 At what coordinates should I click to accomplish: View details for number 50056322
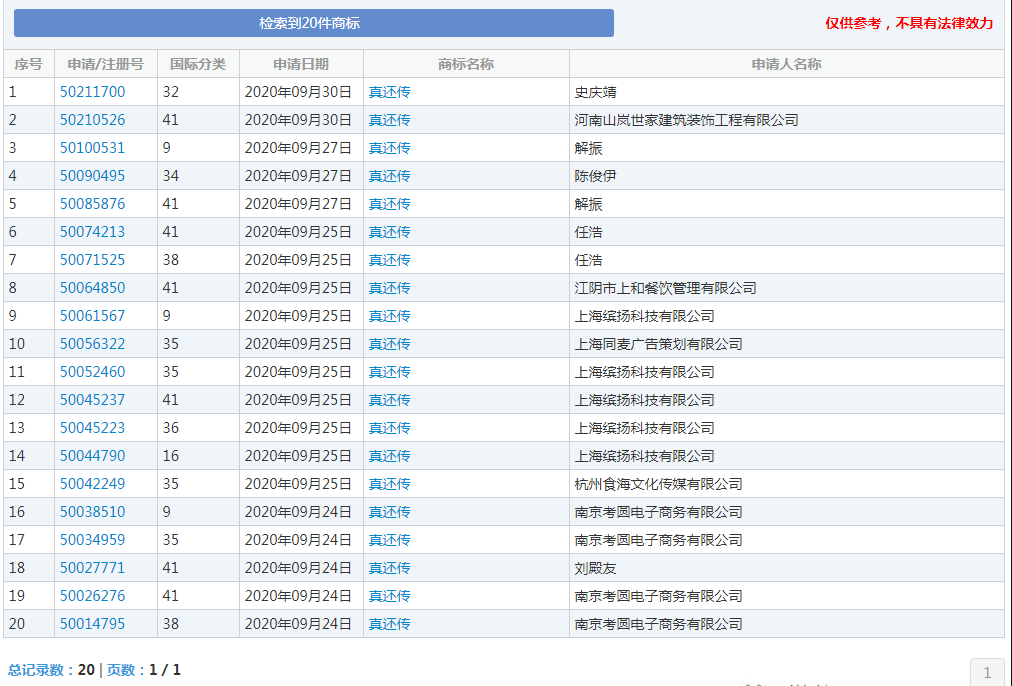click(x=92, y=344)
